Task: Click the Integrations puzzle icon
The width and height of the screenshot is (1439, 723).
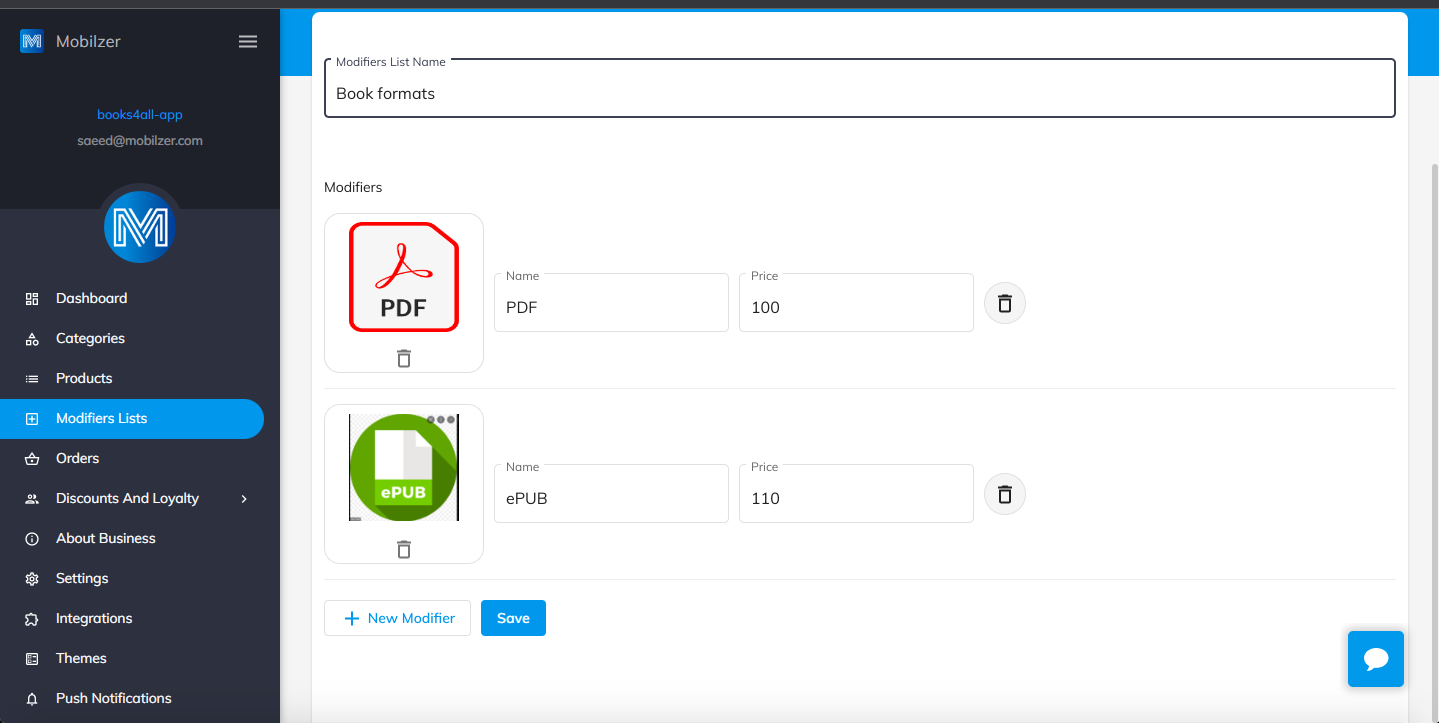Action: tap(32, 618)
